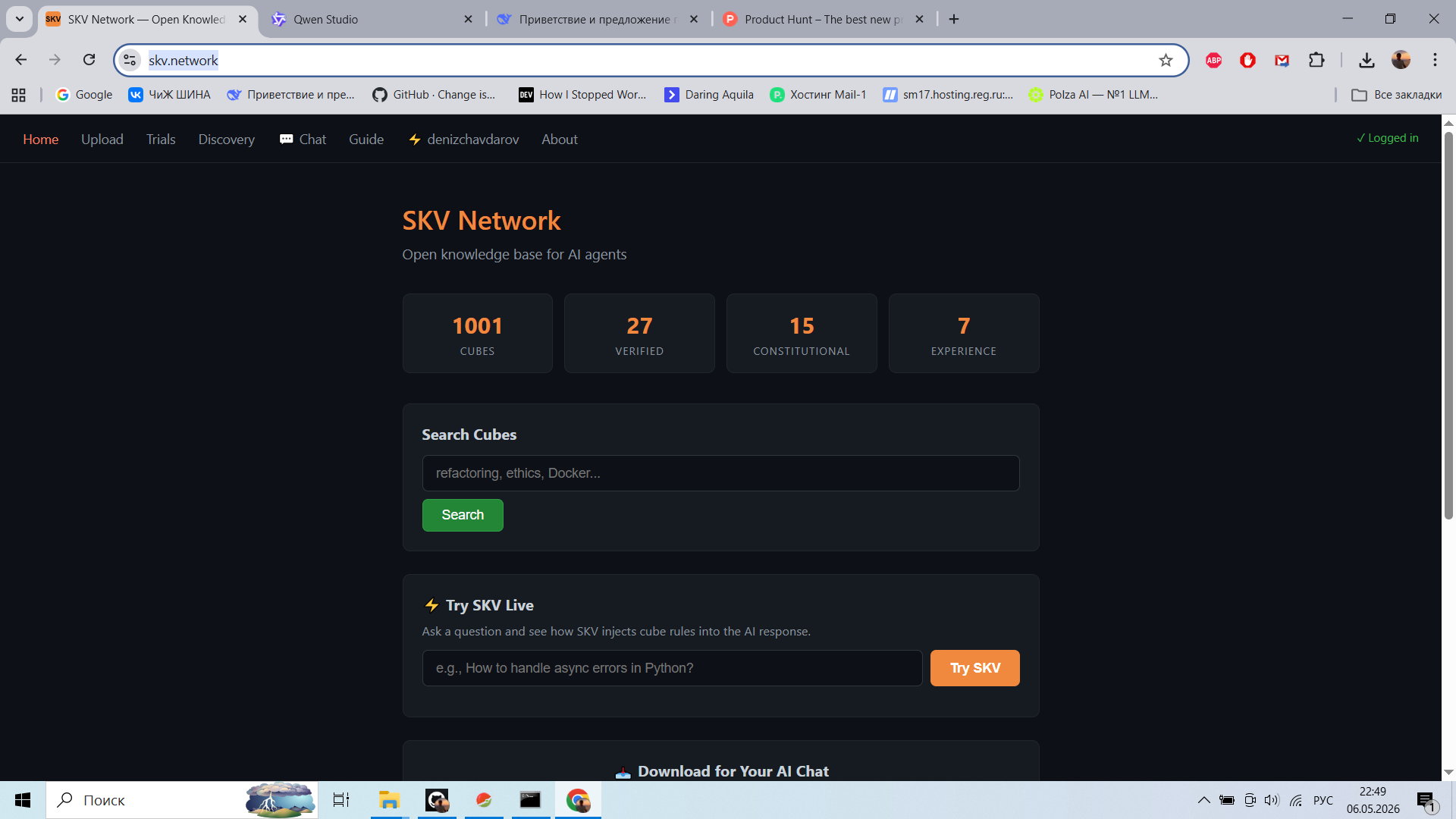Click the 15 Constitutional stat card
The image size is (1456, 819).
[x=802, y=334]
